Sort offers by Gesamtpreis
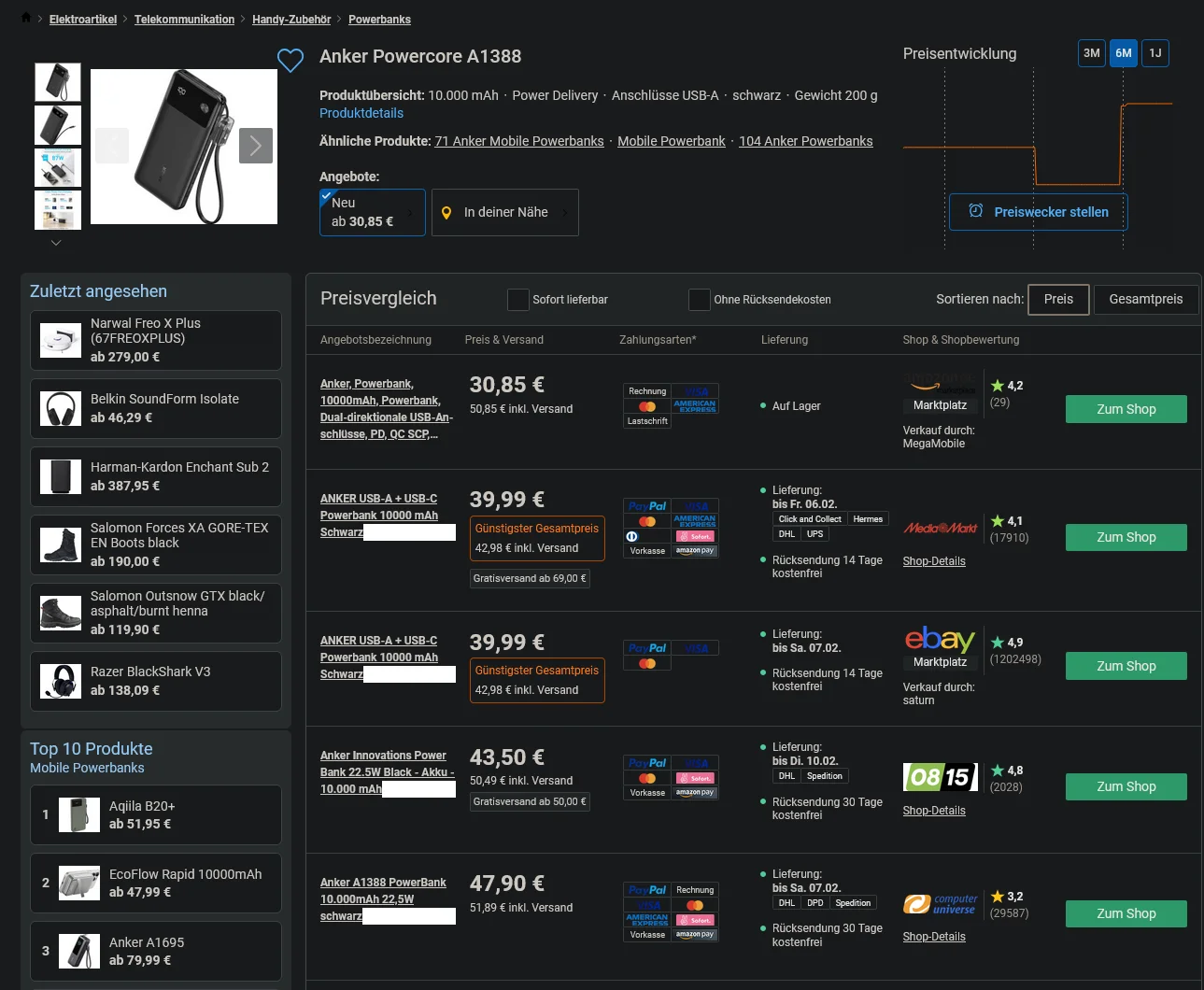The width and height of the screenshot is (1204, 990). pyautogui.click(x=1146, y=300)
